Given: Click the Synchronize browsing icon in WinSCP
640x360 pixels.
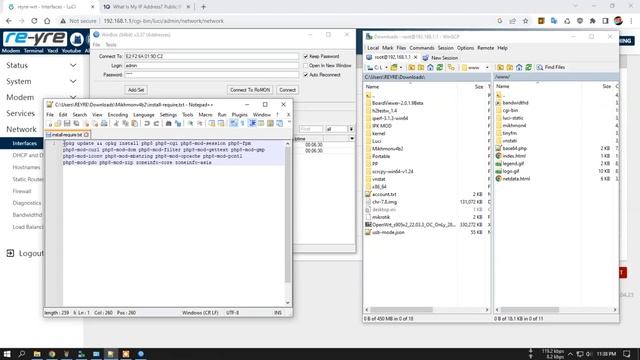Looking at the screenshot, I should pos(451,67).
